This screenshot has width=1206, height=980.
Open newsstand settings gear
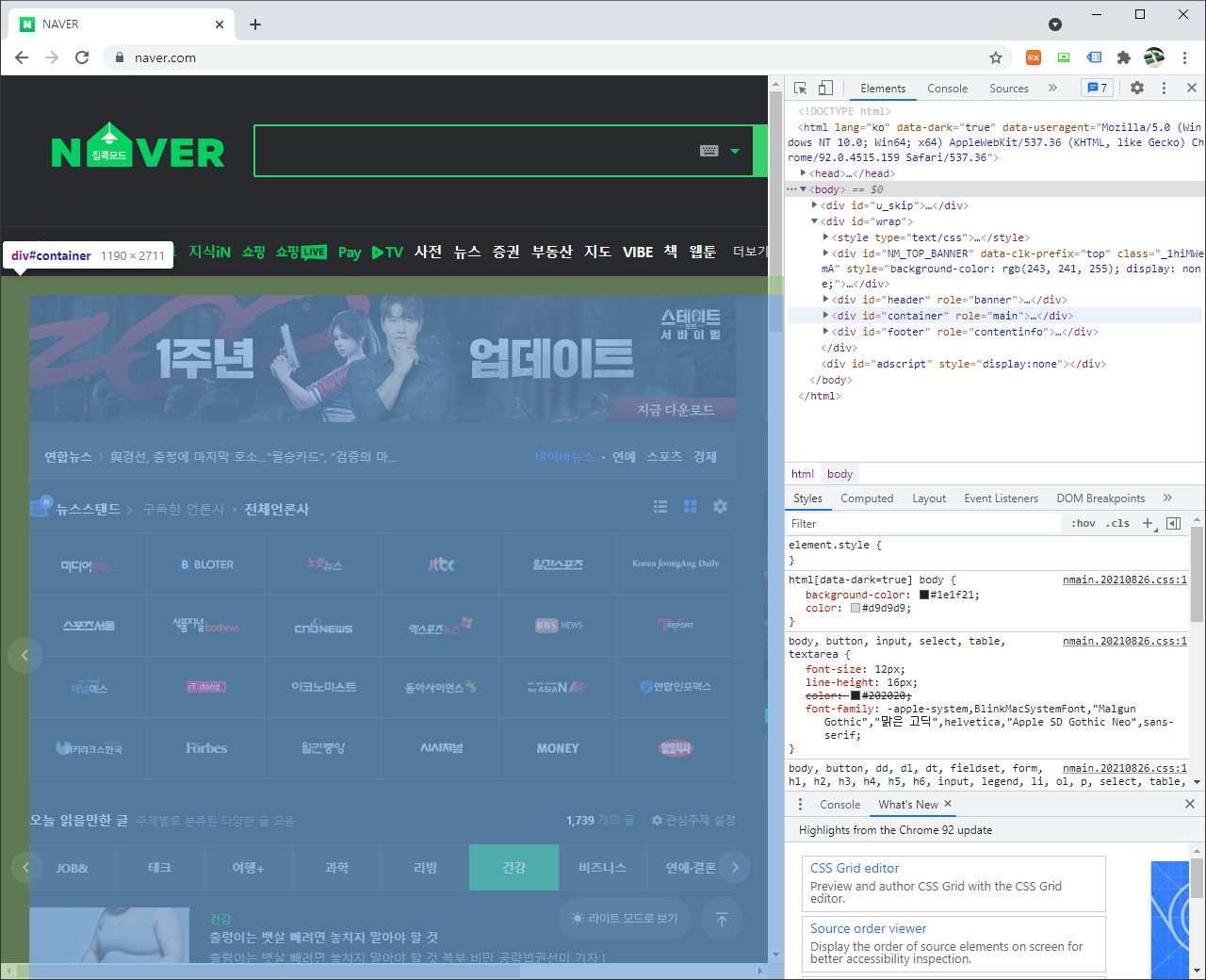coord(720,507)
